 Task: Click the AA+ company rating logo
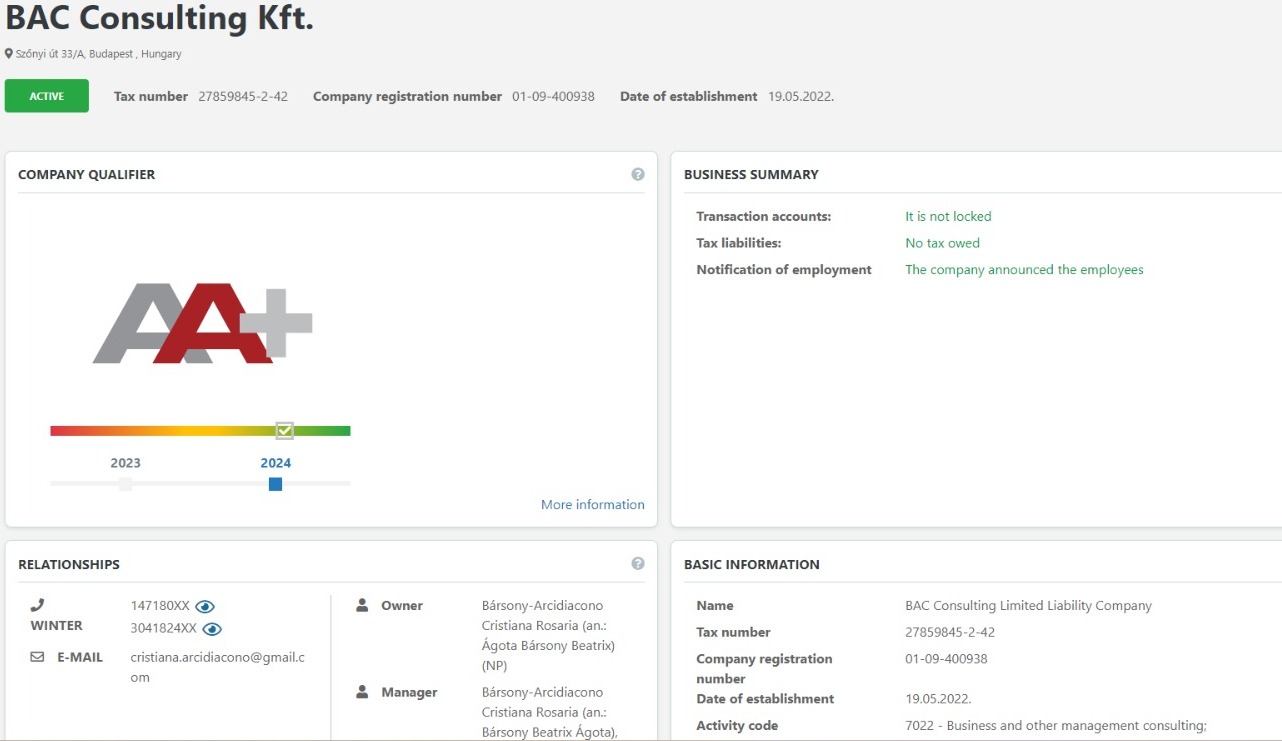[x=203, y=323]
